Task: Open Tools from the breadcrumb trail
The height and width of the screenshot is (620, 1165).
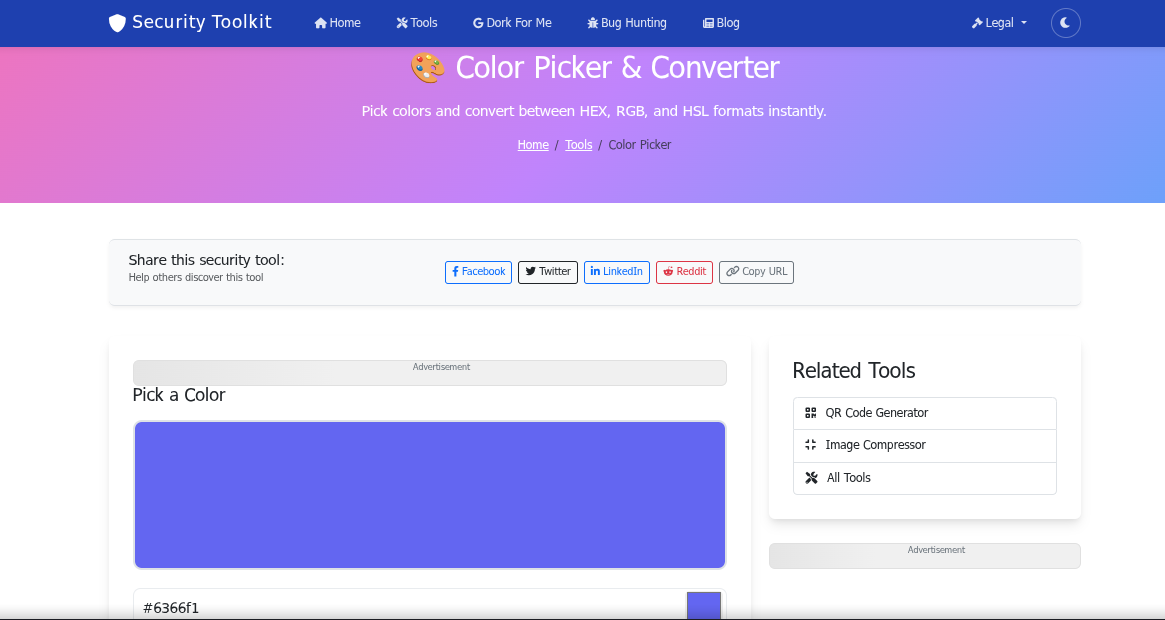Action: pyautogui.click(x=578, y=144)
